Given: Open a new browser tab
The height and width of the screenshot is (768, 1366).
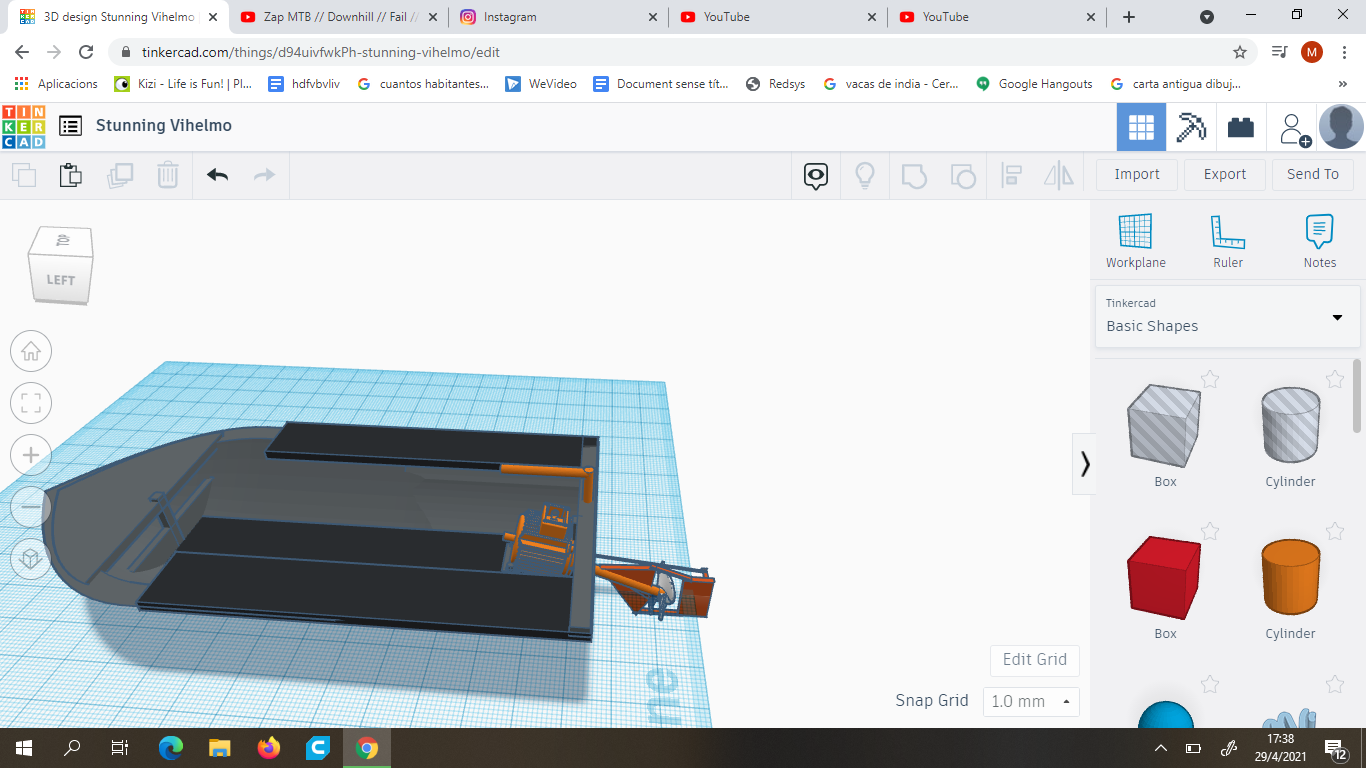Looking at the screenshot, I should click(1129, 17).
